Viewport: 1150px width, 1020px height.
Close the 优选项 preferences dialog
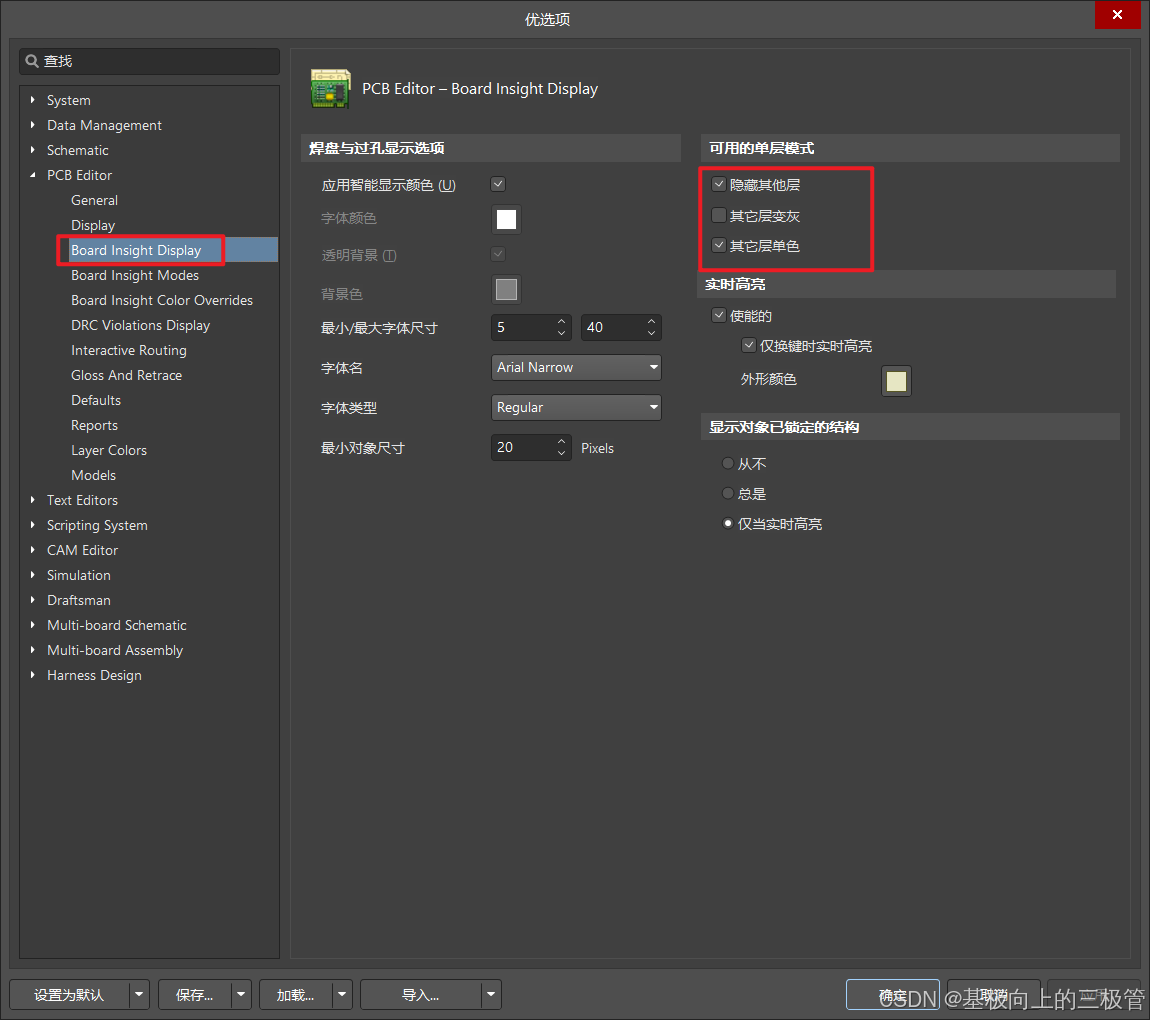[1117, 15]
